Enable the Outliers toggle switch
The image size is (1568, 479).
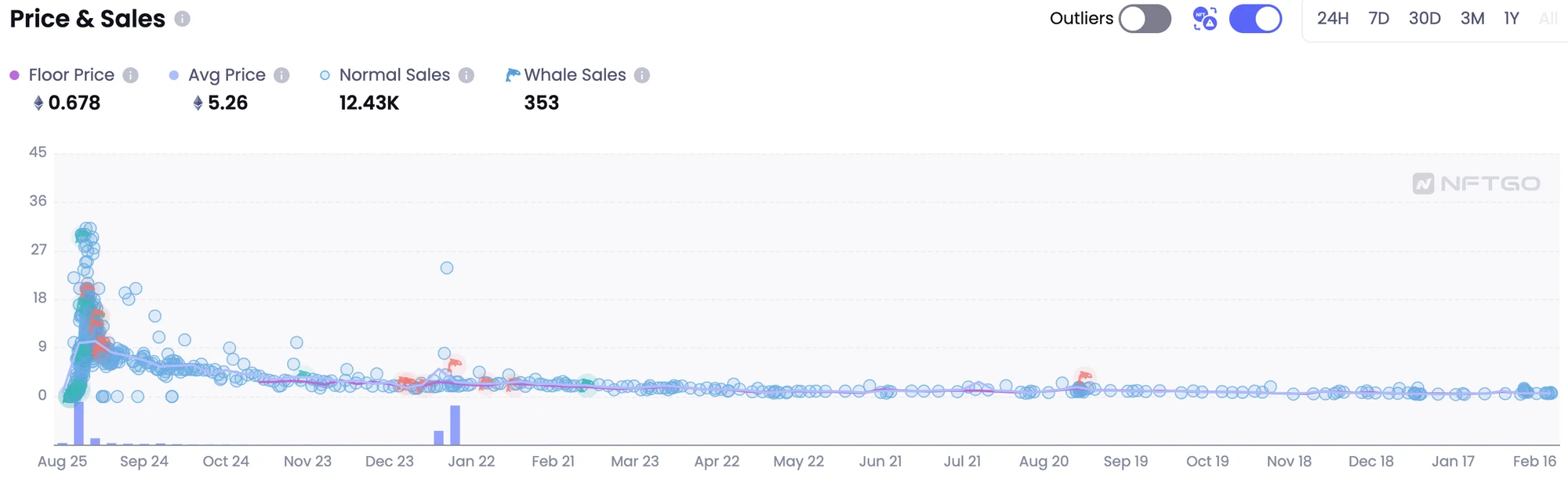(1145, 19)
